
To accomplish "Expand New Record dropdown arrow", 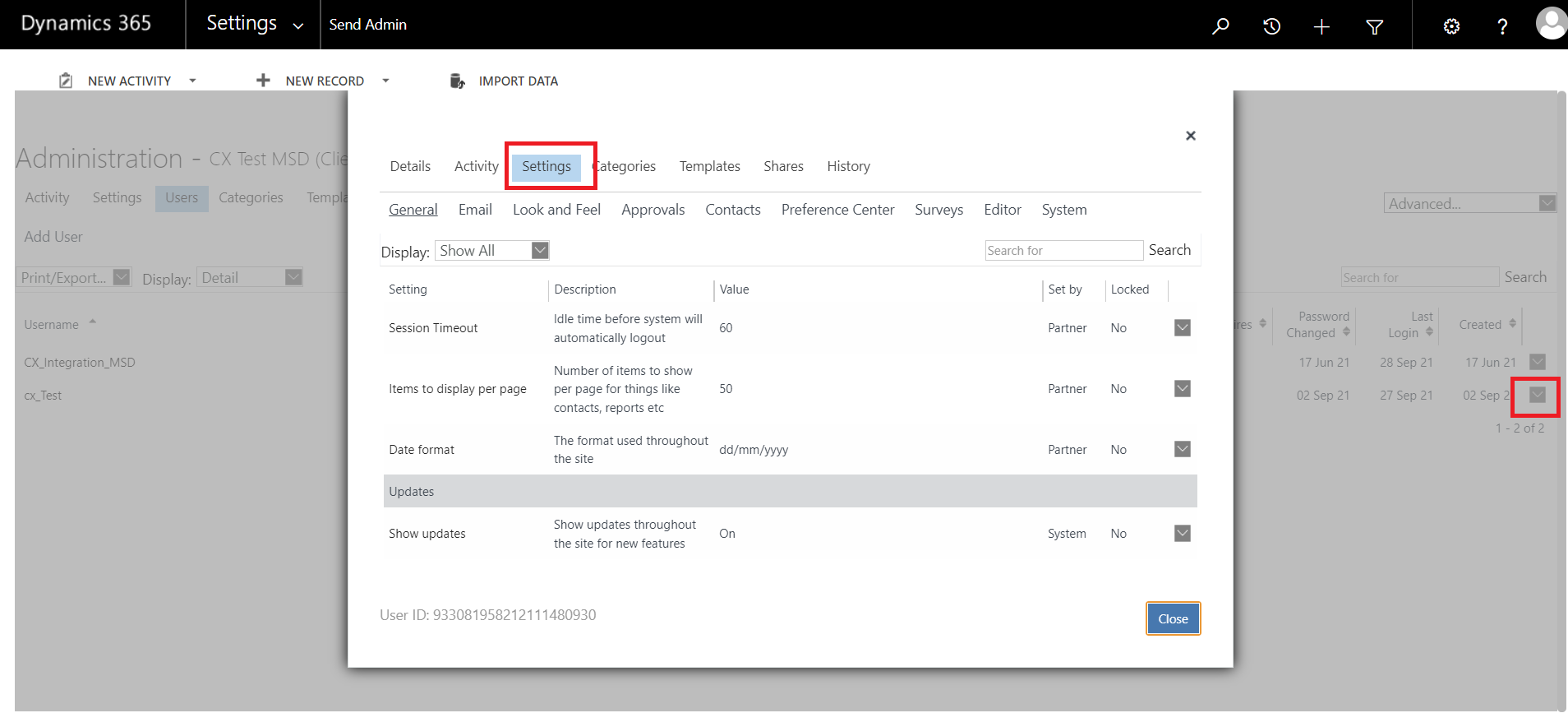I will 385,81.
